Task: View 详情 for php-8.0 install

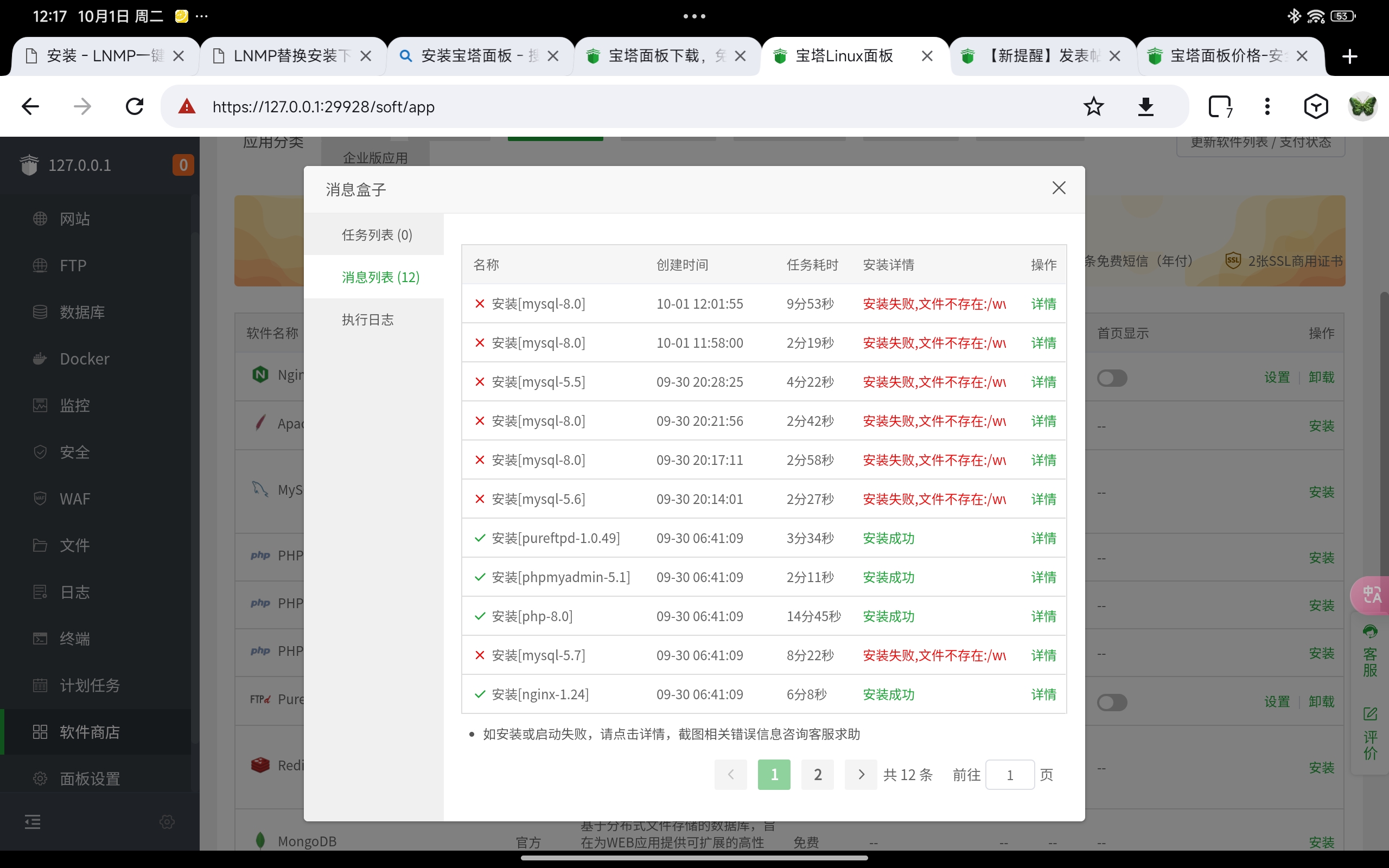Action: 1043,616
